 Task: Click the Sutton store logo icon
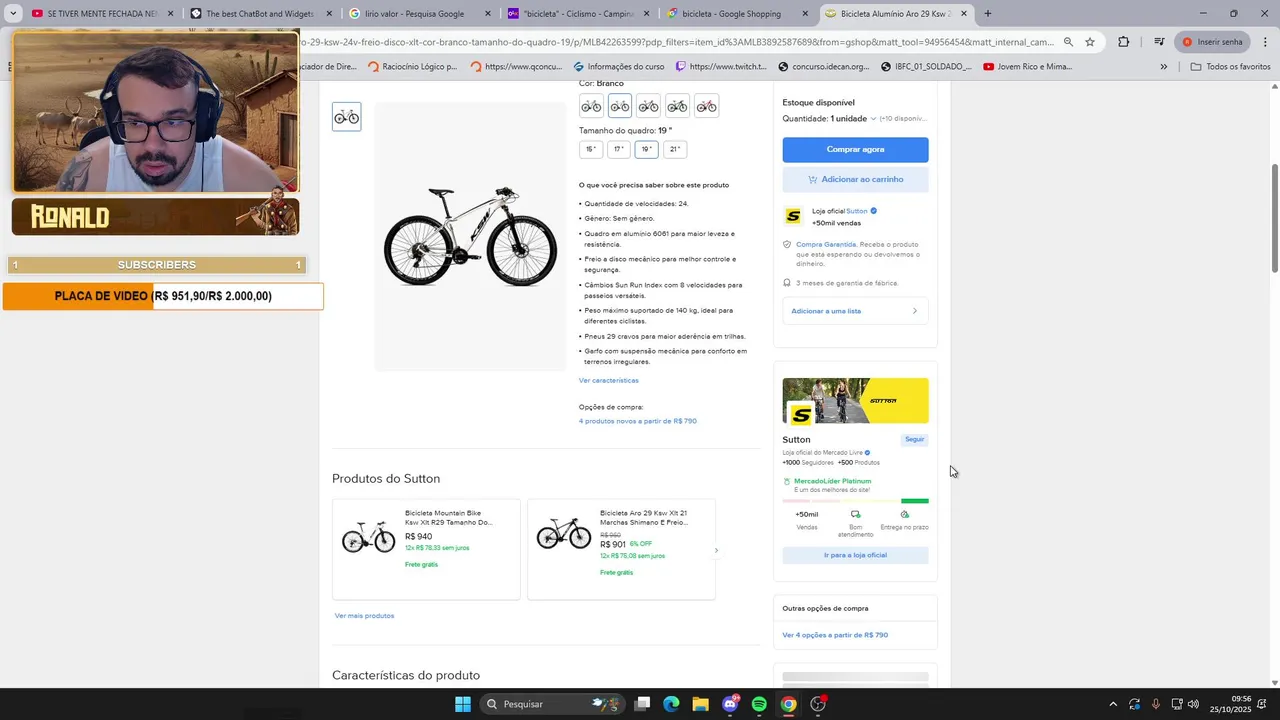[793, 216]
